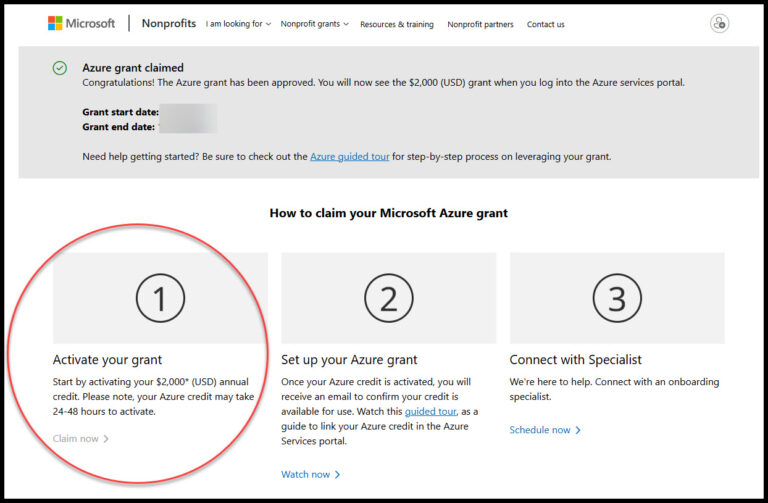768x503 pixels.
Task: Open the Nonprofits home link
Action: [x=168, y=24]
